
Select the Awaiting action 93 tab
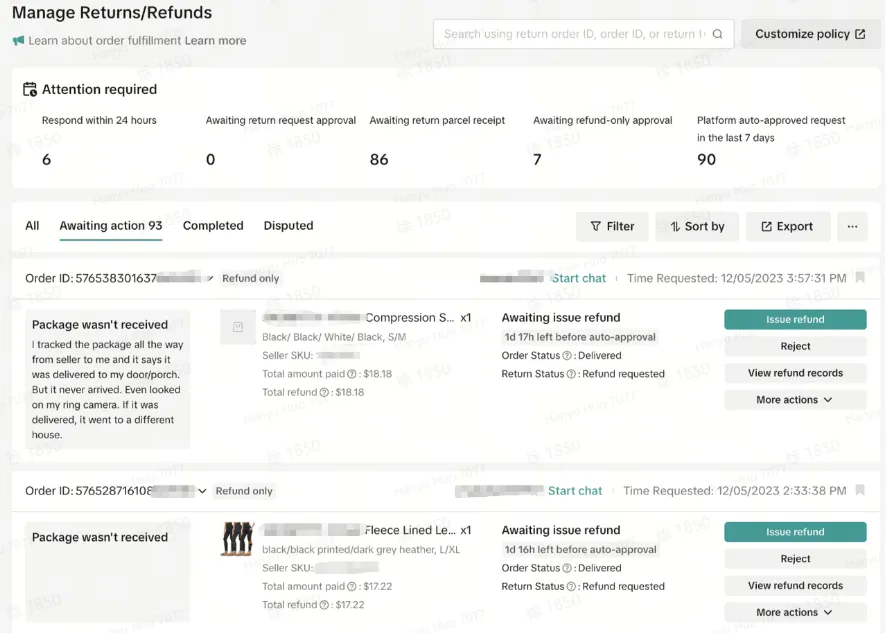point(111,226)
